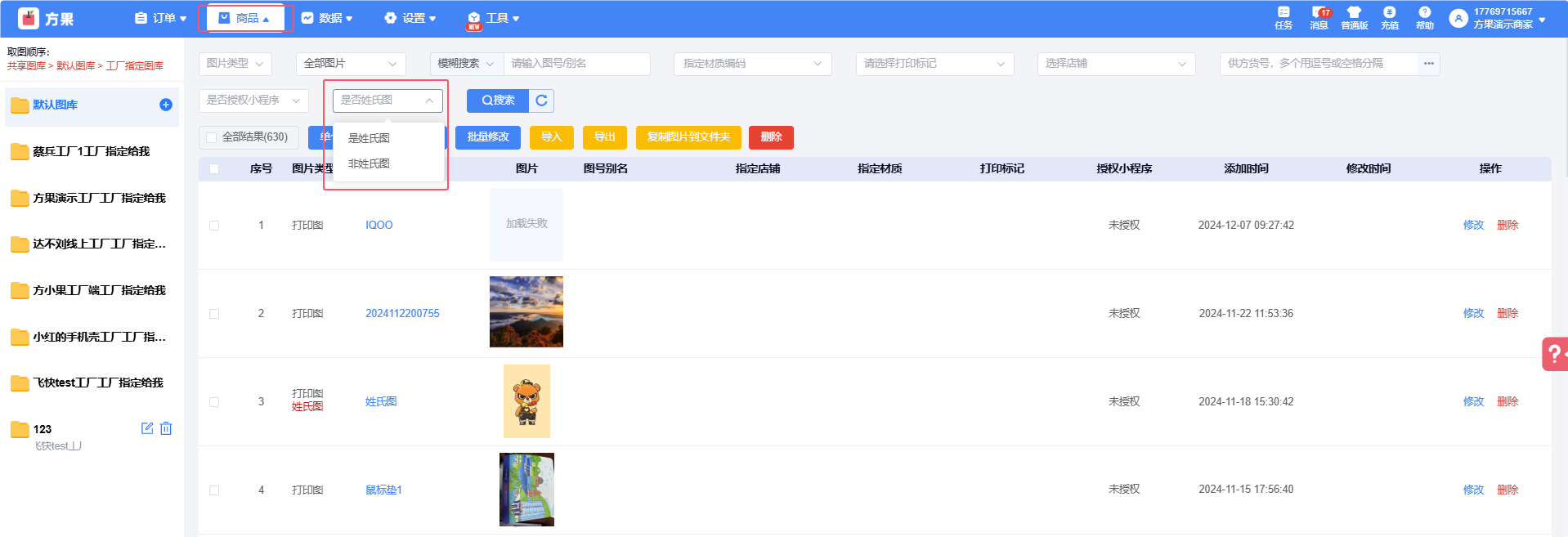Toggle the 全部结果(630) checkbox

pyautogui.click(x=212, y=137)
